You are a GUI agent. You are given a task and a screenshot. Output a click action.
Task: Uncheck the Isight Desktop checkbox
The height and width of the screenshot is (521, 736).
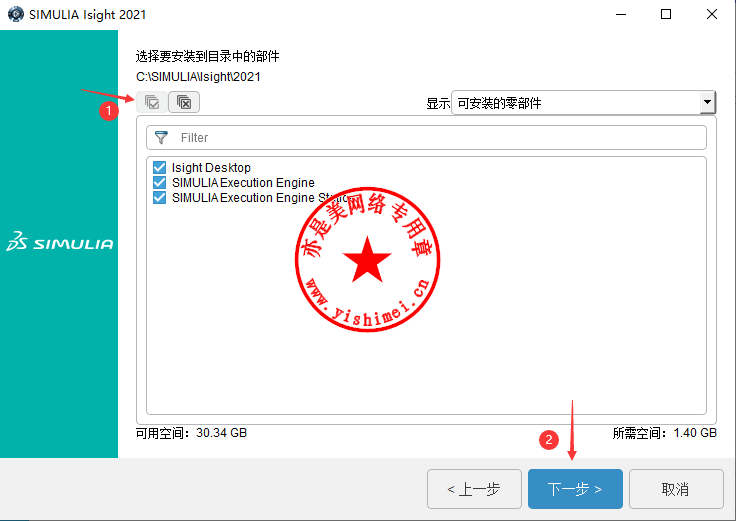[159, 168]
